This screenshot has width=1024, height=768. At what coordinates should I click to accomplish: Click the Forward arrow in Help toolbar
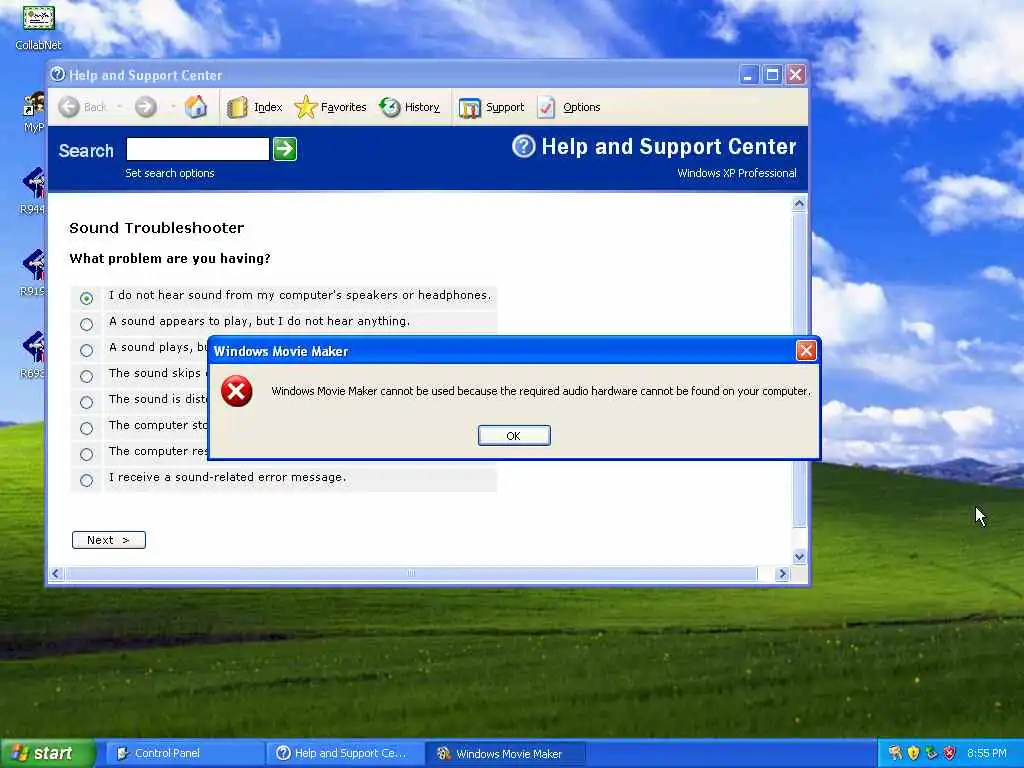coord(146,106)
